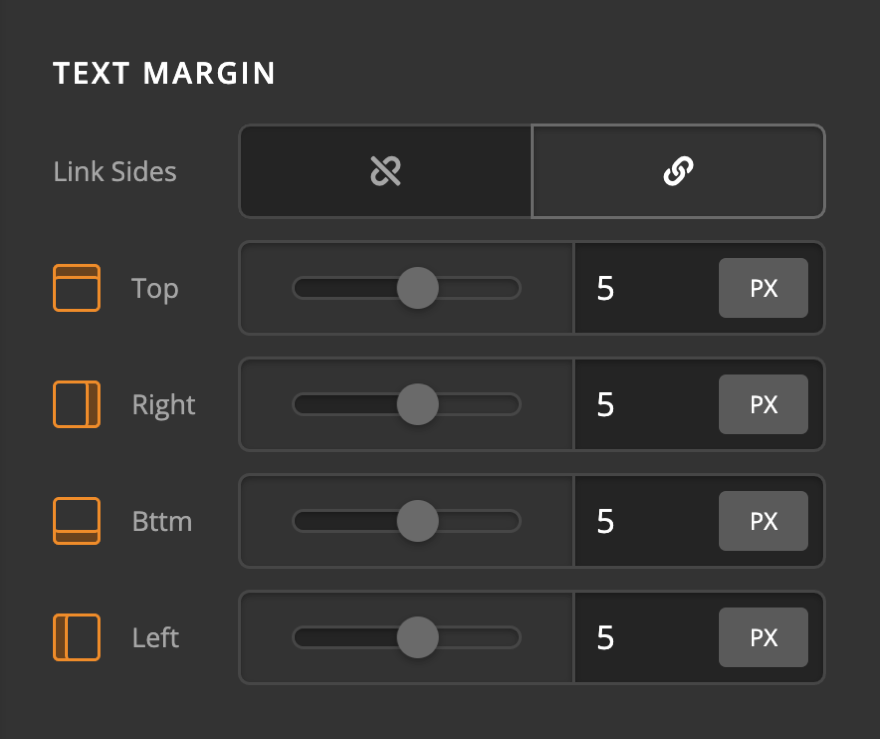880x739 pixels.
Task: Open the PX unit selector for Left
Action: 763,637
